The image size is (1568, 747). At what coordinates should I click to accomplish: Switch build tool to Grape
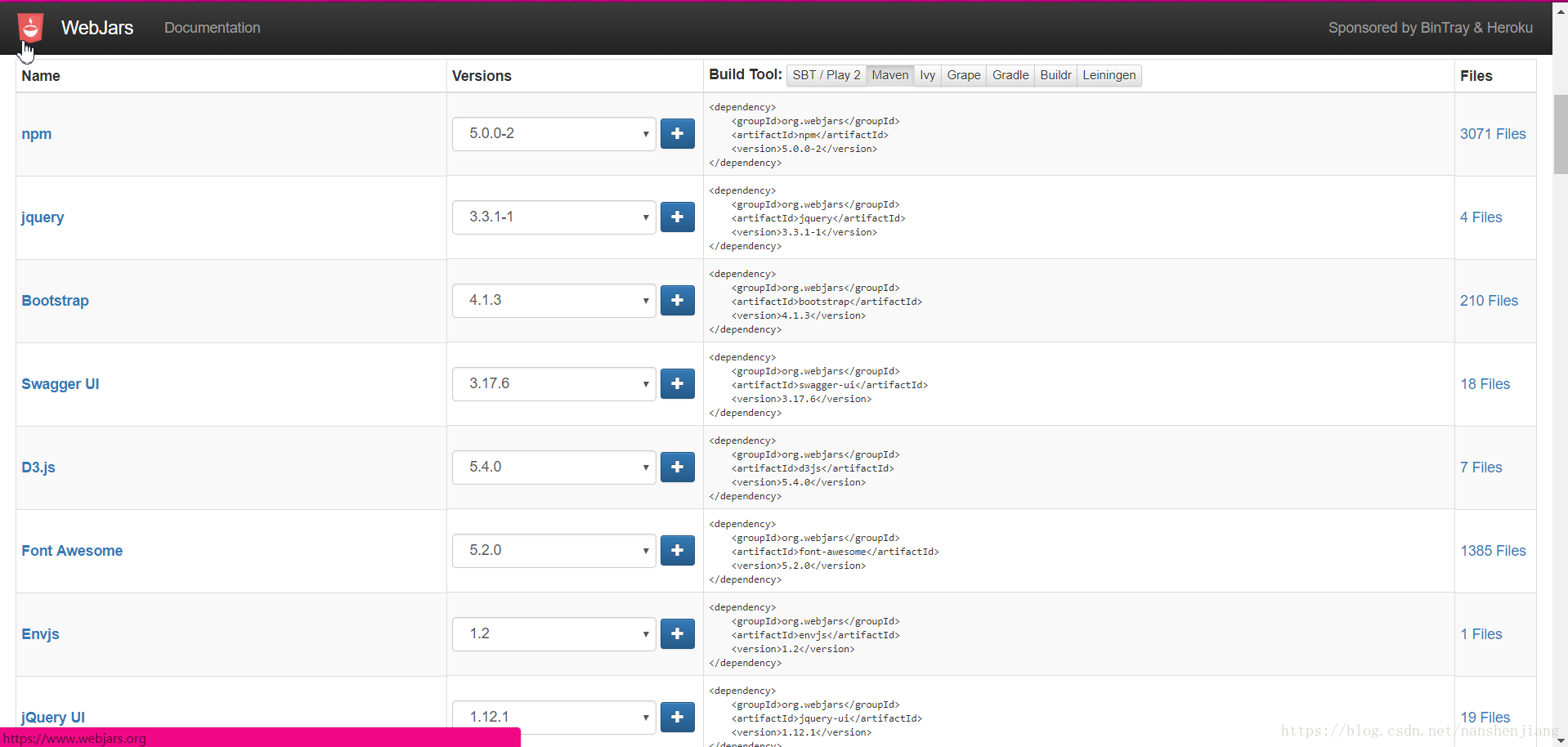[x=964, y=75]
